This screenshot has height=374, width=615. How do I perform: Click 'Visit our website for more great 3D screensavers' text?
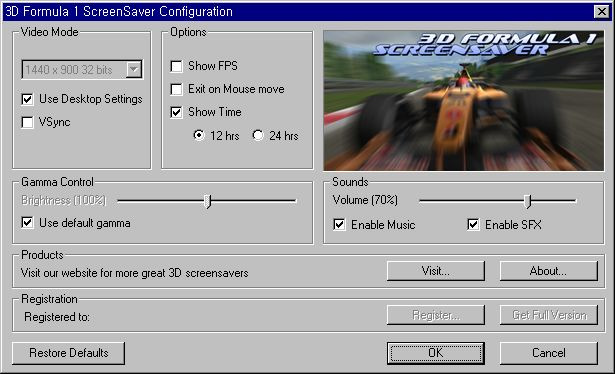tap(135, 273)
